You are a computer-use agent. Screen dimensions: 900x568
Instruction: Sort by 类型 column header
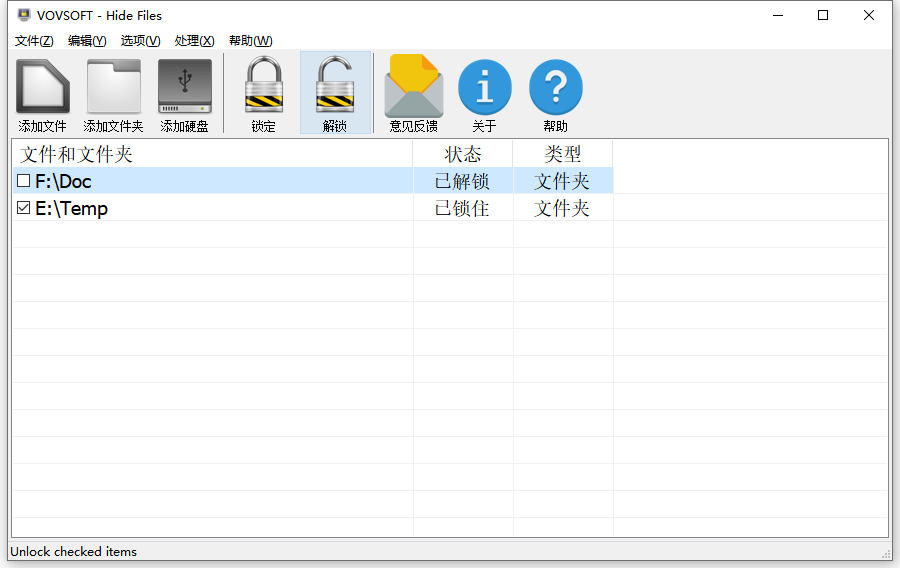click(x=562, y=154)
